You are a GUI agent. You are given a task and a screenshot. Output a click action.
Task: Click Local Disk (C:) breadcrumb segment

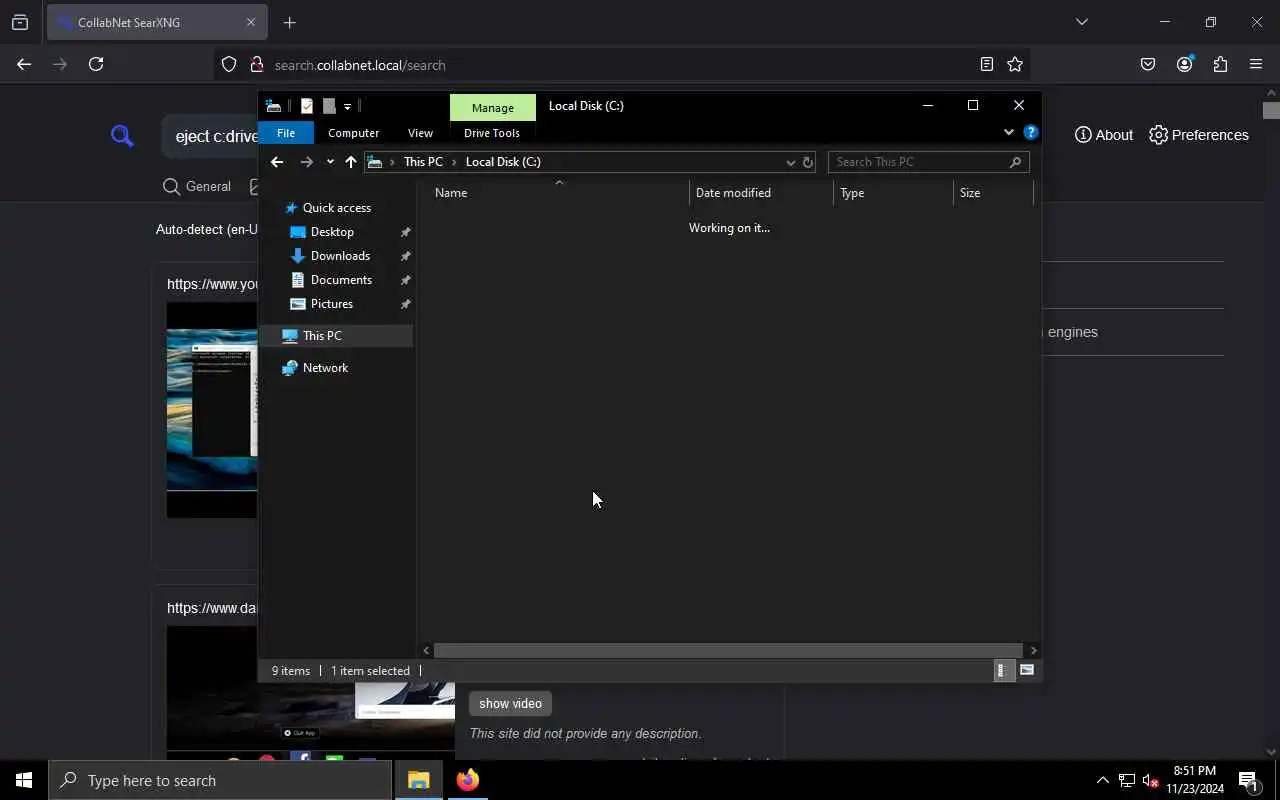click(x=503, y=162)
